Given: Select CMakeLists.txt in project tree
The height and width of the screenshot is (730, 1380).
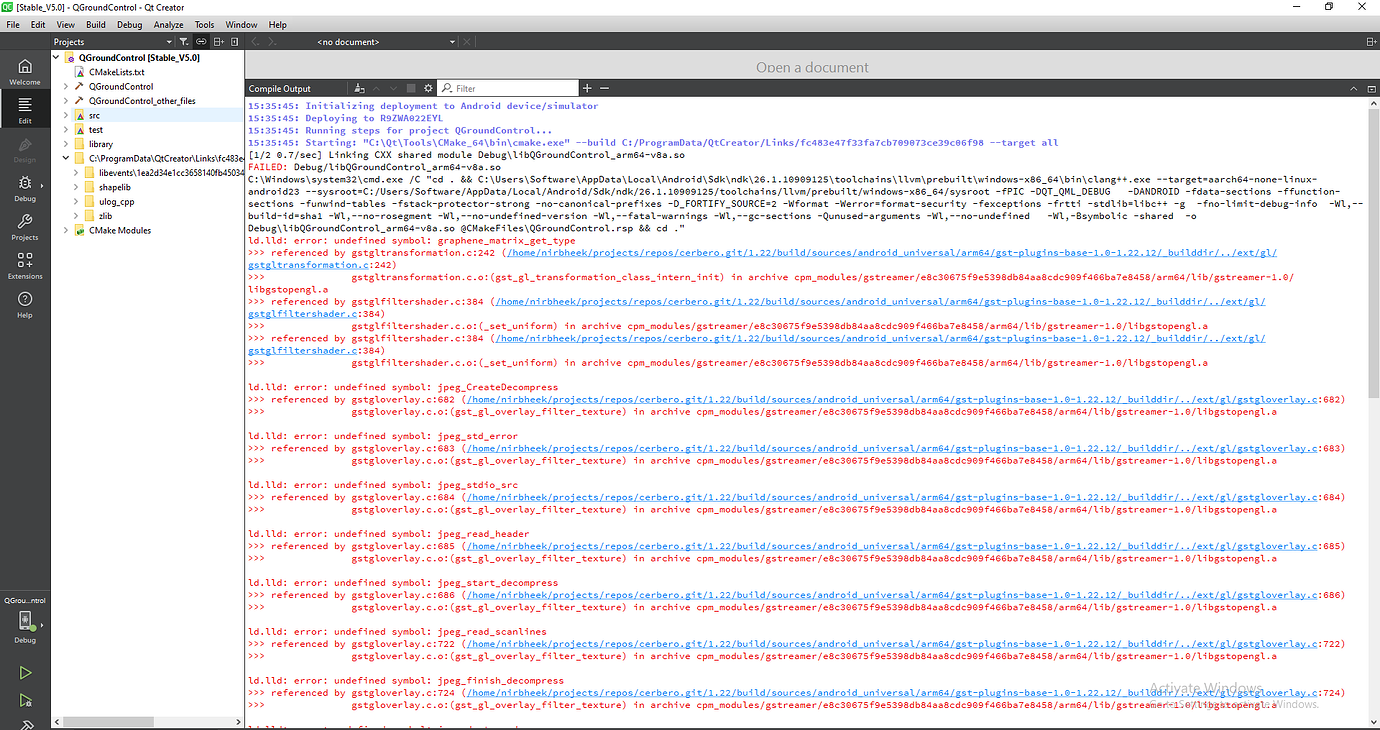Looking at the screenshot, I should (x=116, y=72).
